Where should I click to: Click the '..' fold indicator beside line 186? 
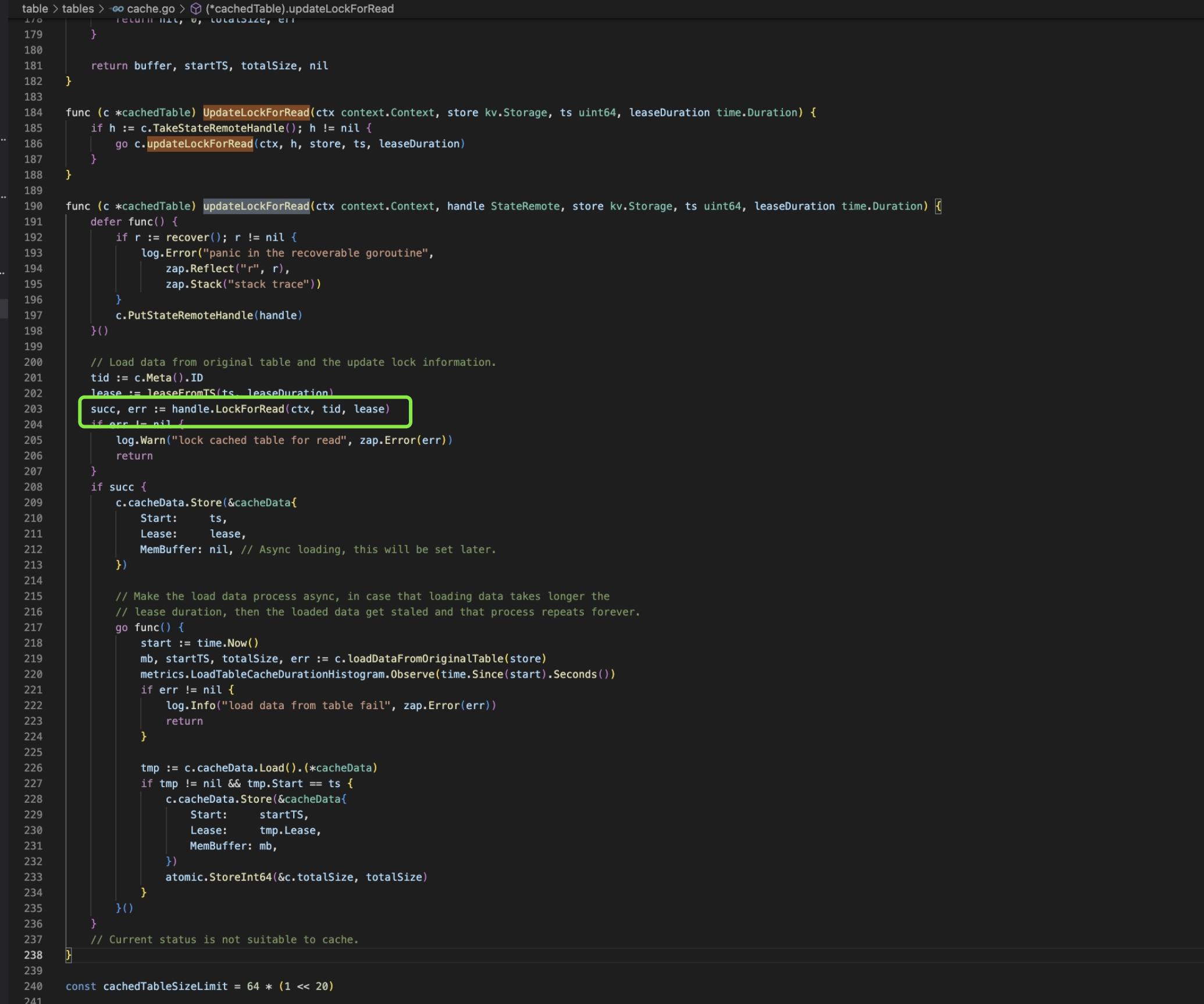(x=5, y=140)
